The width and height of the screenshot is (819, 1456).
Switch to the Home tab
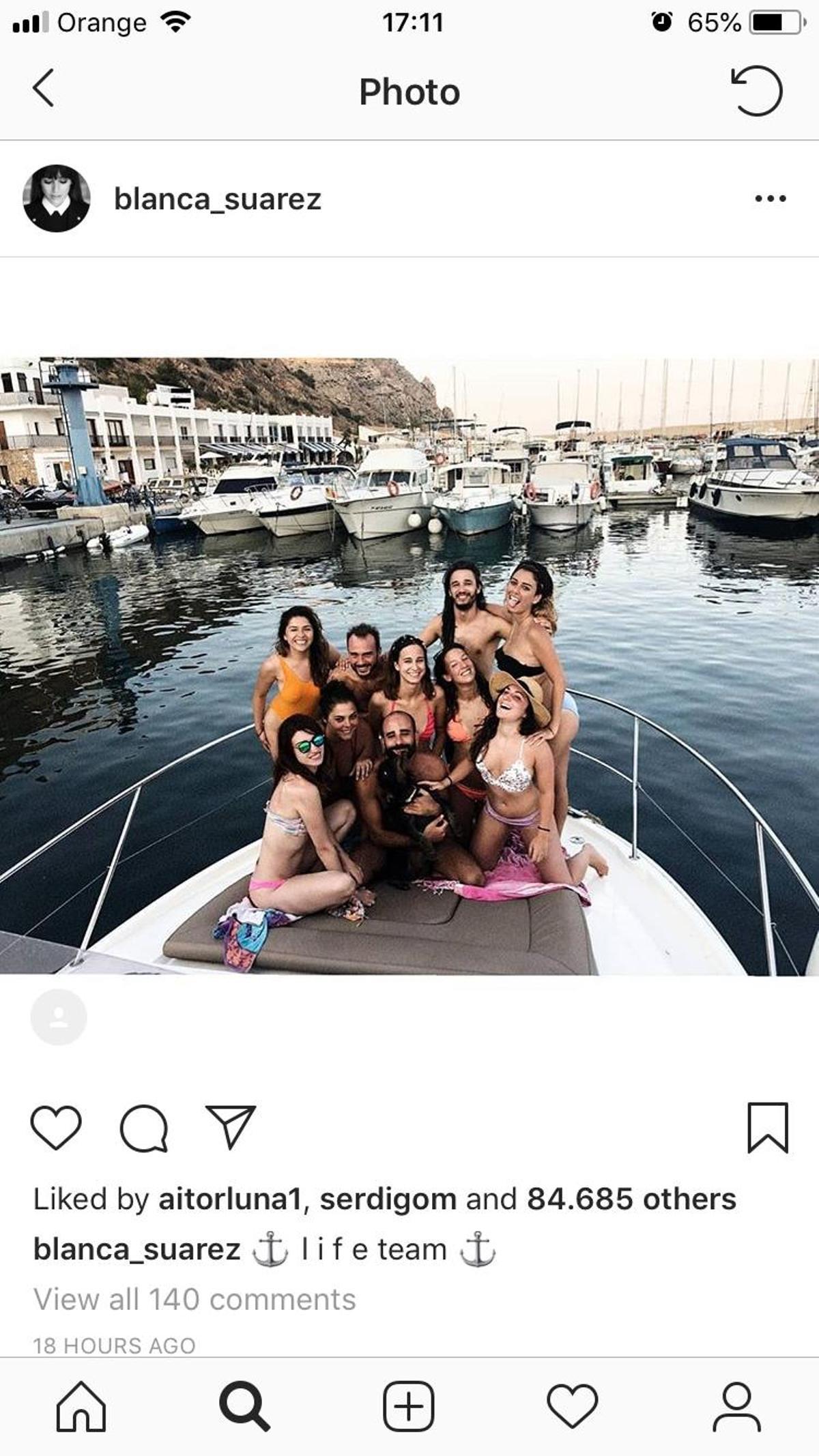coord(82,1407)
